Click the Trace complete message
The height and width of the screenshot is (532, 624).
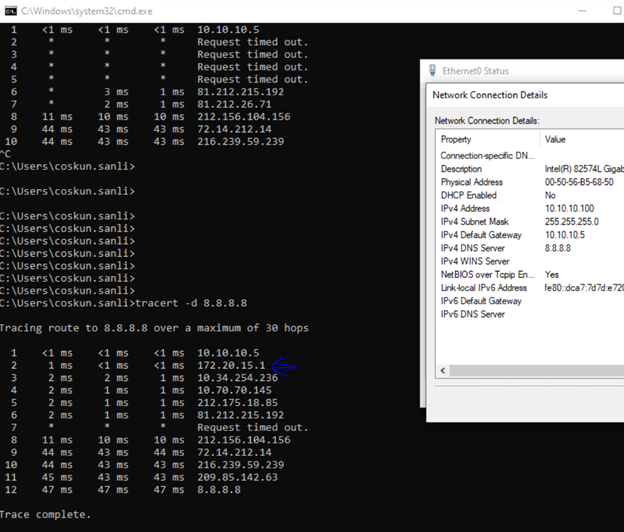coord(45,514)
